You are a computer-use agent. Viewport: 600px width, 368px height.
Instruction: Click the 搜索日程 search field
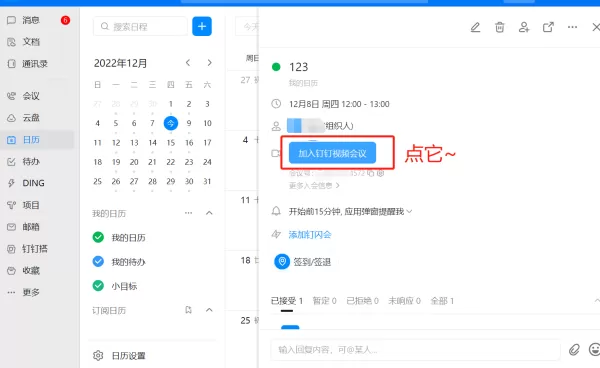[x=140, y=26]
